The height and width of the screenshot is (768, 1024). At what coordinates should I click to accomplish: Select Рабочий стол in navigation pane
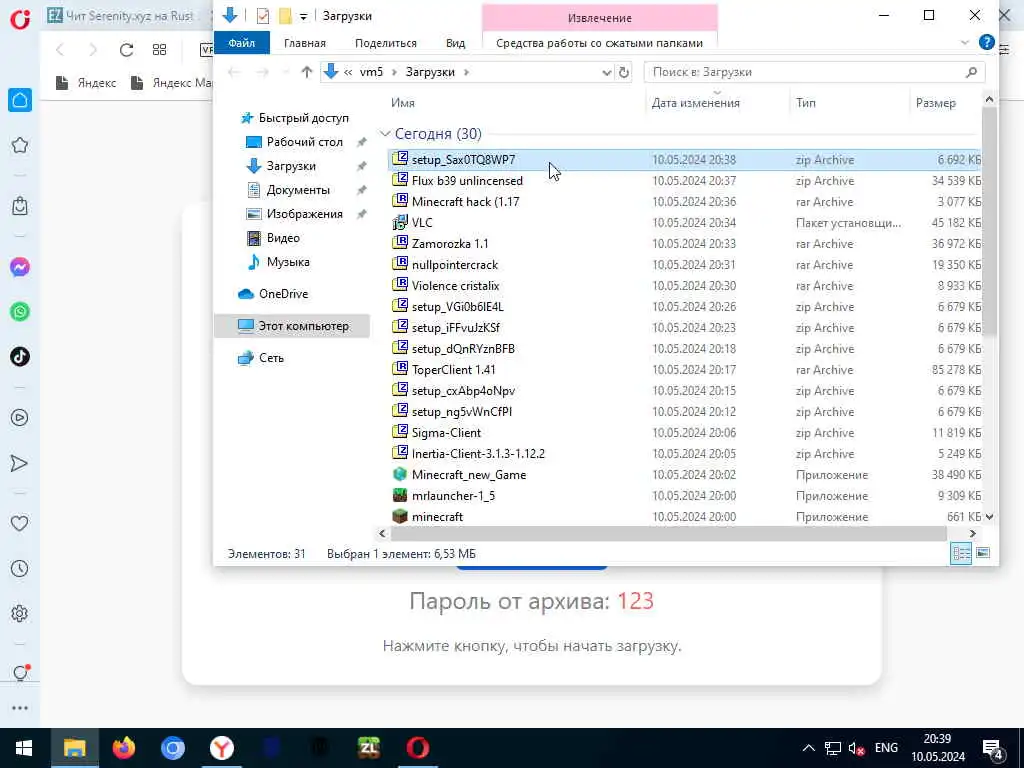(304, 142)
